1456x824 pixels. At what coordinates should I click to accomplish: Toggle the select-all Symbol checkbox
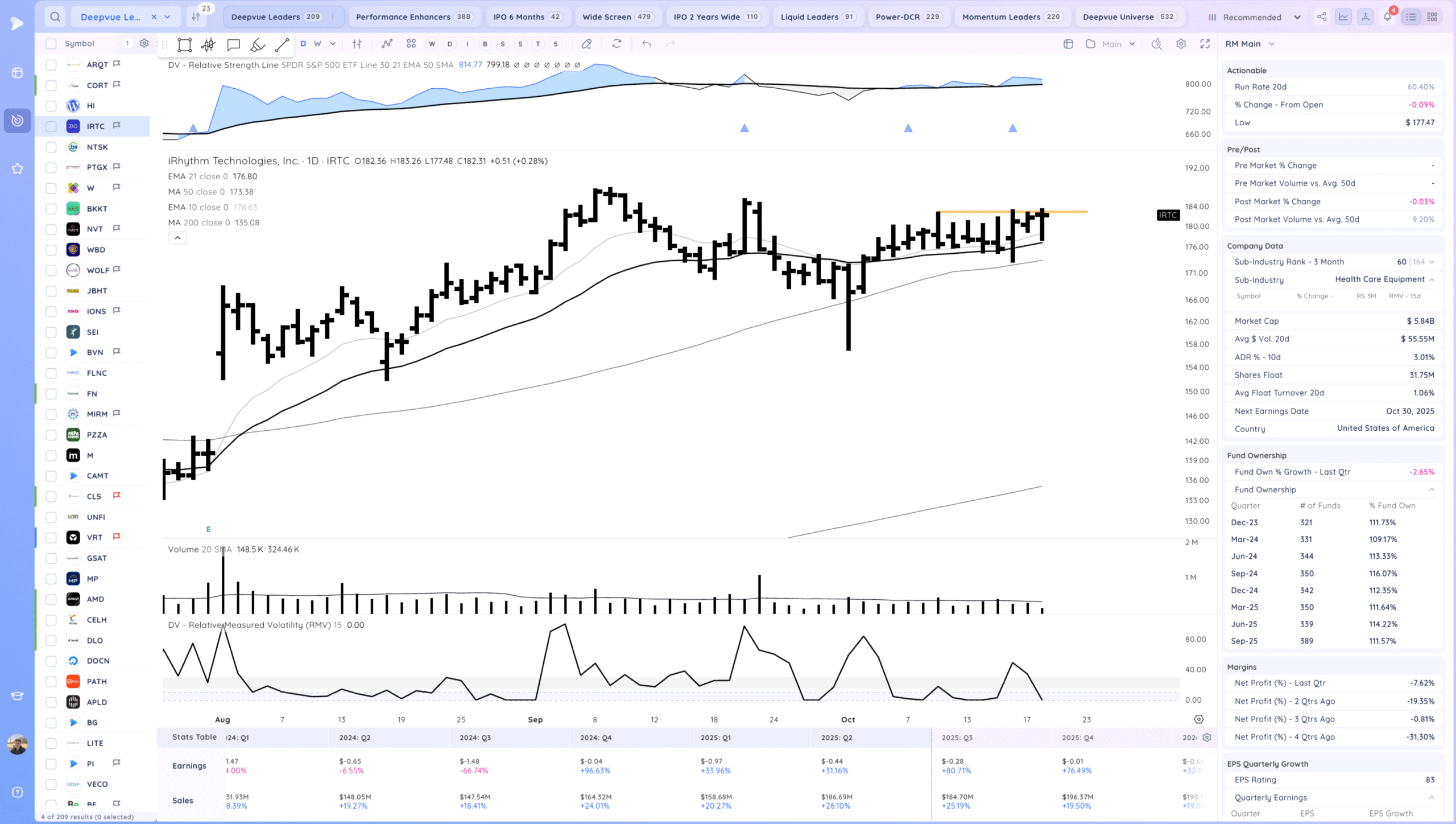51,44
